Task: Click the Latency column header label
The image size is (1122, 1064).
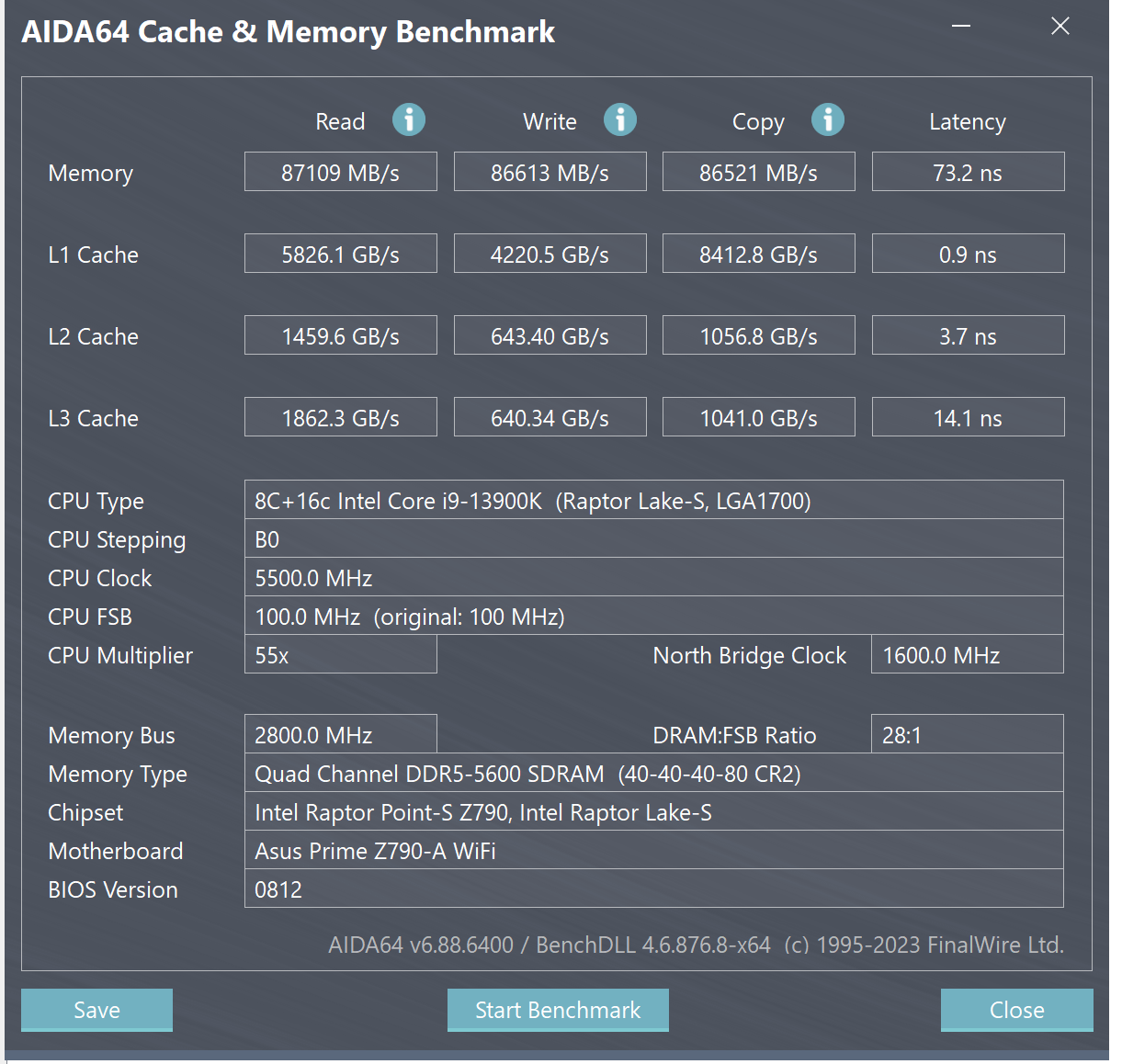Action: coord(968,122)
